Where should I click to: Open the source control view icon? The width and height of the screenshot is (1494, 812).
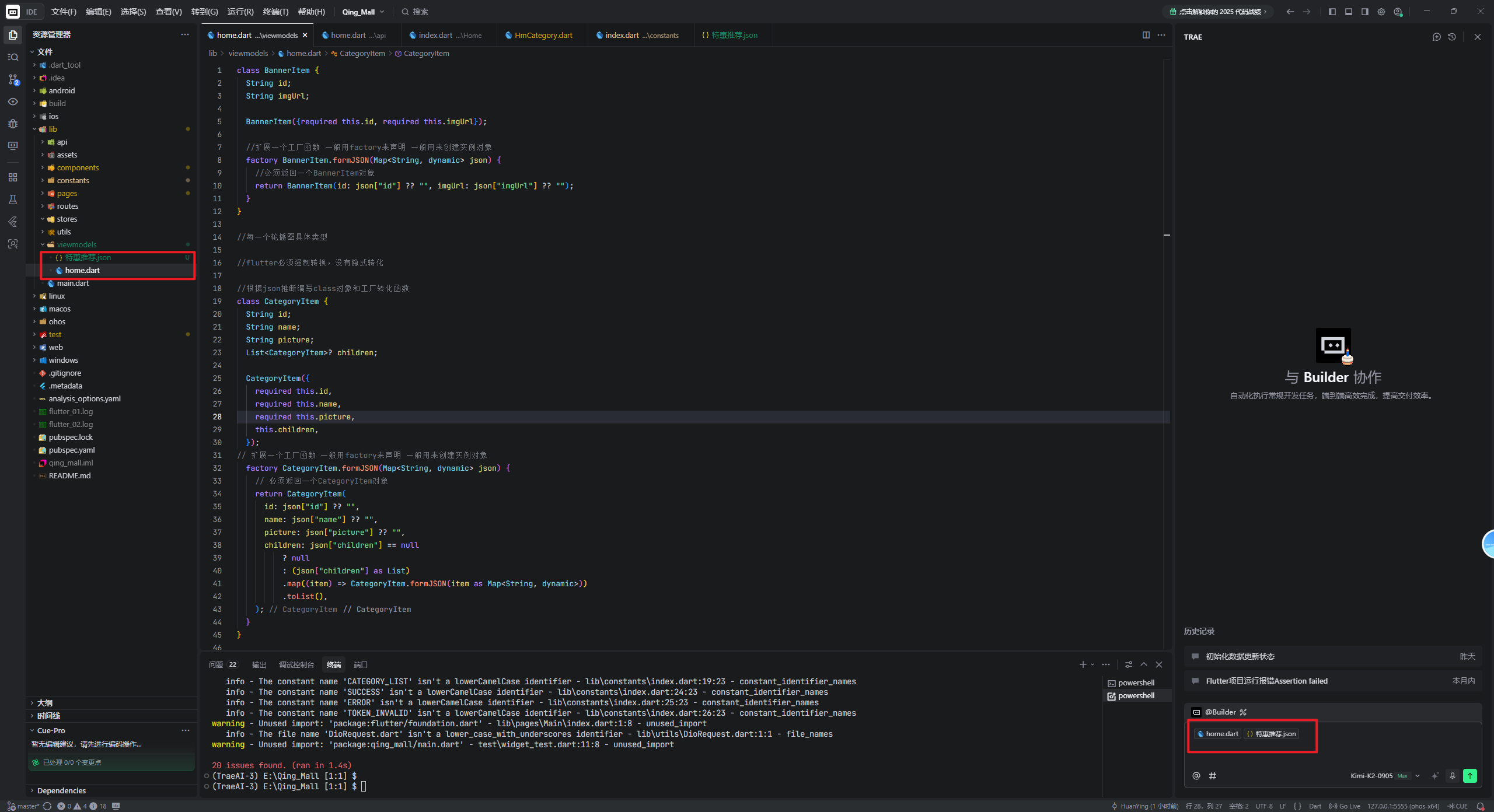coord(13,79)
